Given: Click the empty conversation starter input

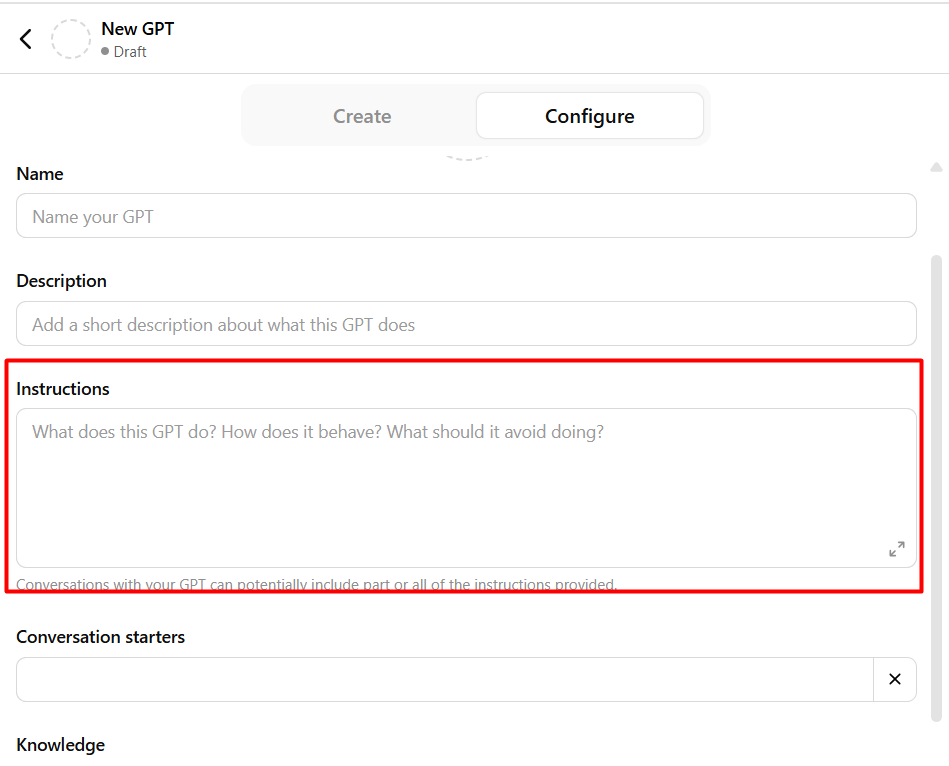Looking at the screenshot, I should [445, 679].
